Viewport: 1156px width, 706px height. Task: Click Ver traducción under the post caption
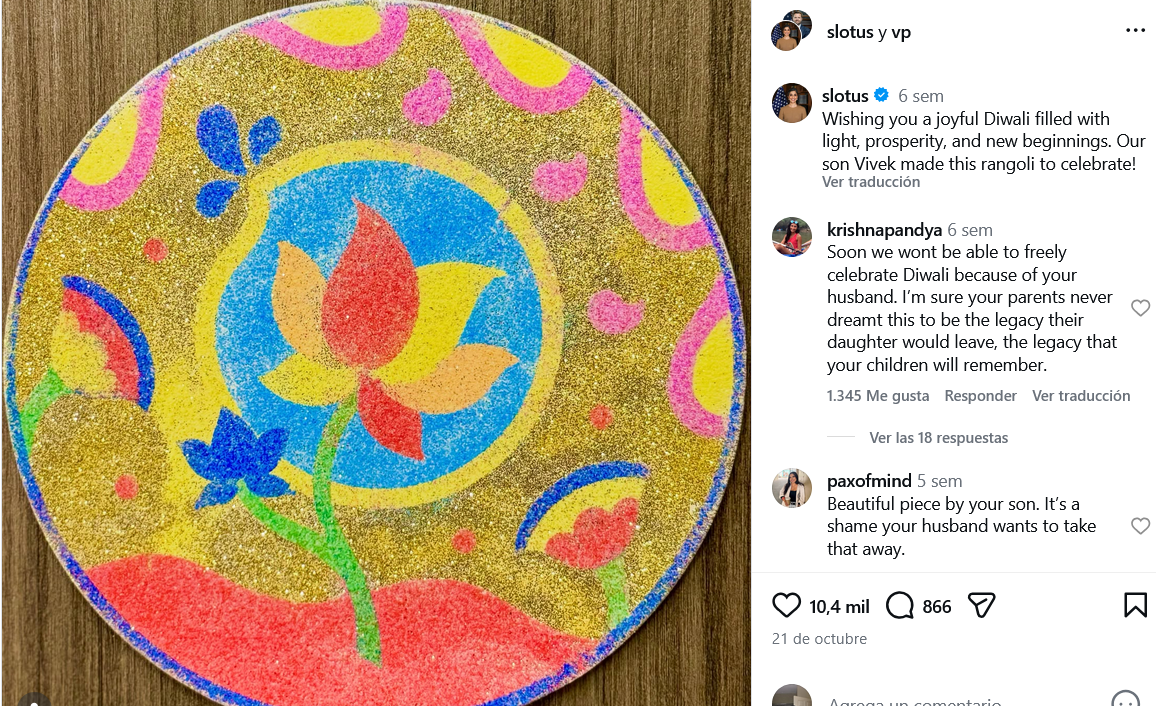871,182
